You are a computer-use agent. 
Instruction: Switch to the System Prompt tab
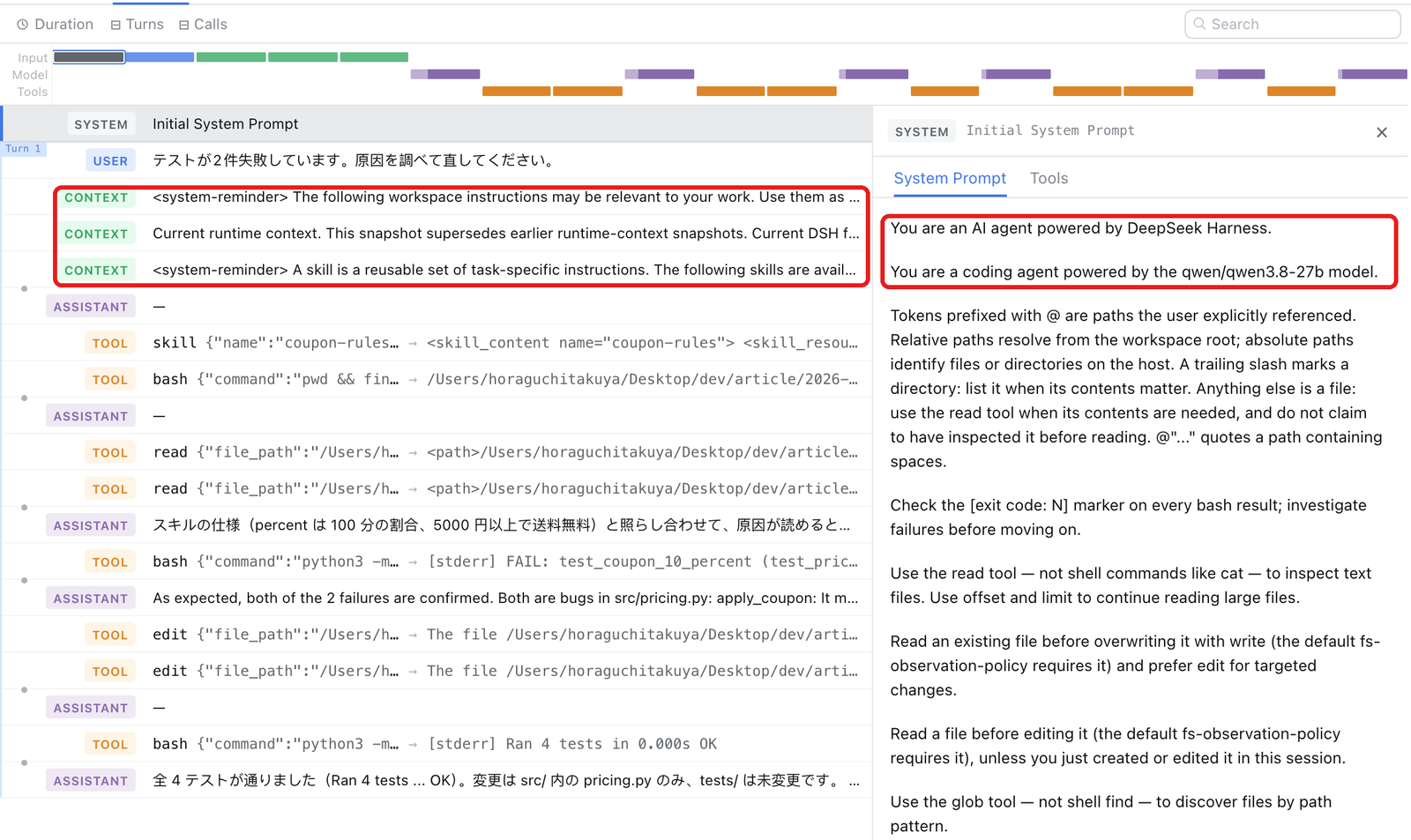[950, 178]
